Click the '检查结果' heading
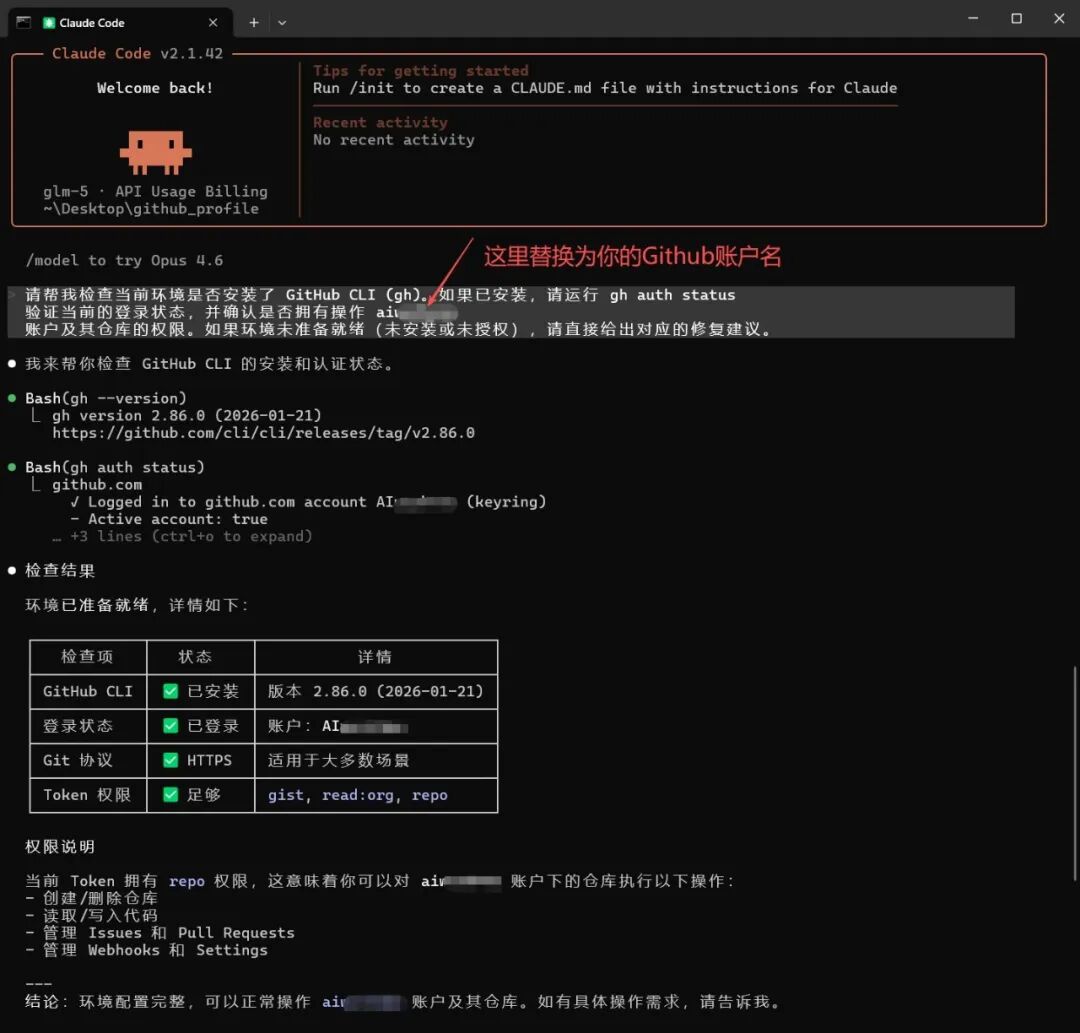 point(60,571)
